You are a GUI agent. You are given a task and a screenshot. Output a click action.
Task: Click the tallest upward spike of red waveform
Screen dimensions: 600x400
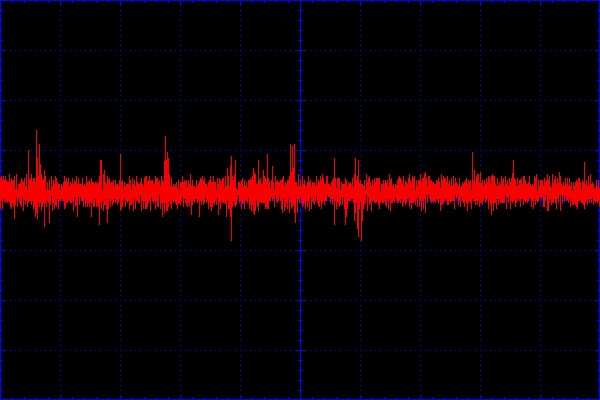37,153
